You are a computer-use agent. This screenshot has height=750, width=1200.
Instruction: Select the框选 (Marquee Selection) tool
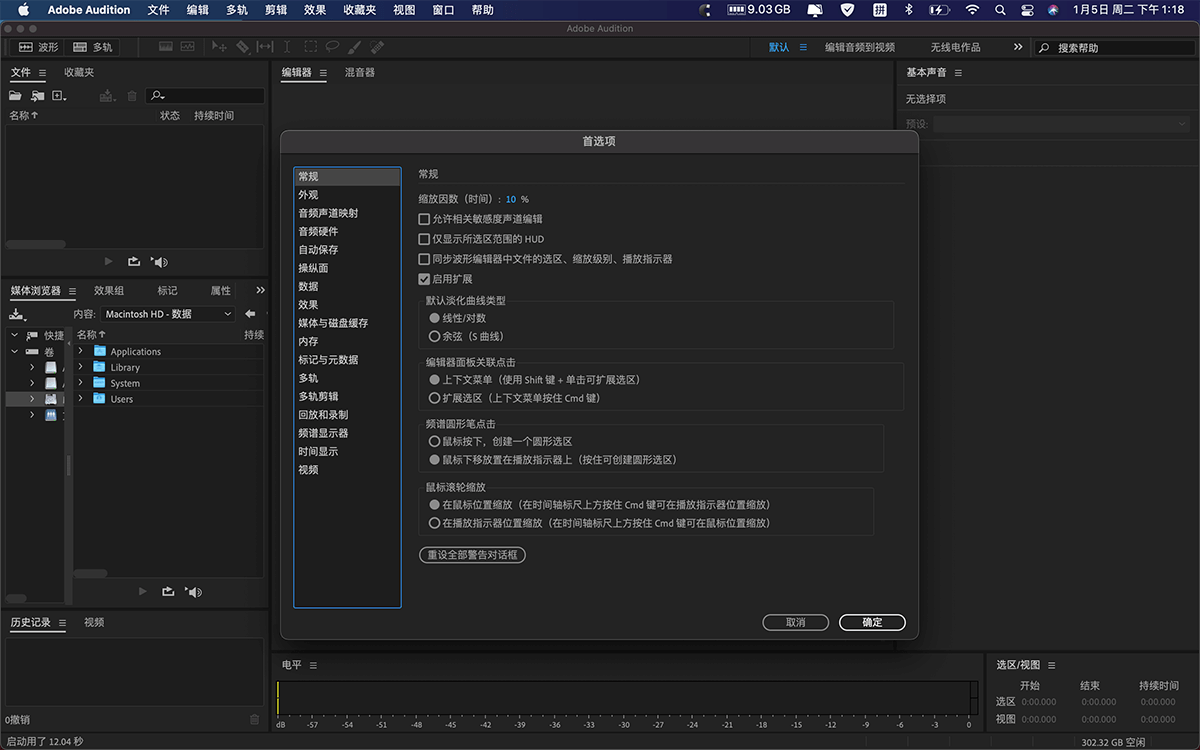click(x=310, y=46)
